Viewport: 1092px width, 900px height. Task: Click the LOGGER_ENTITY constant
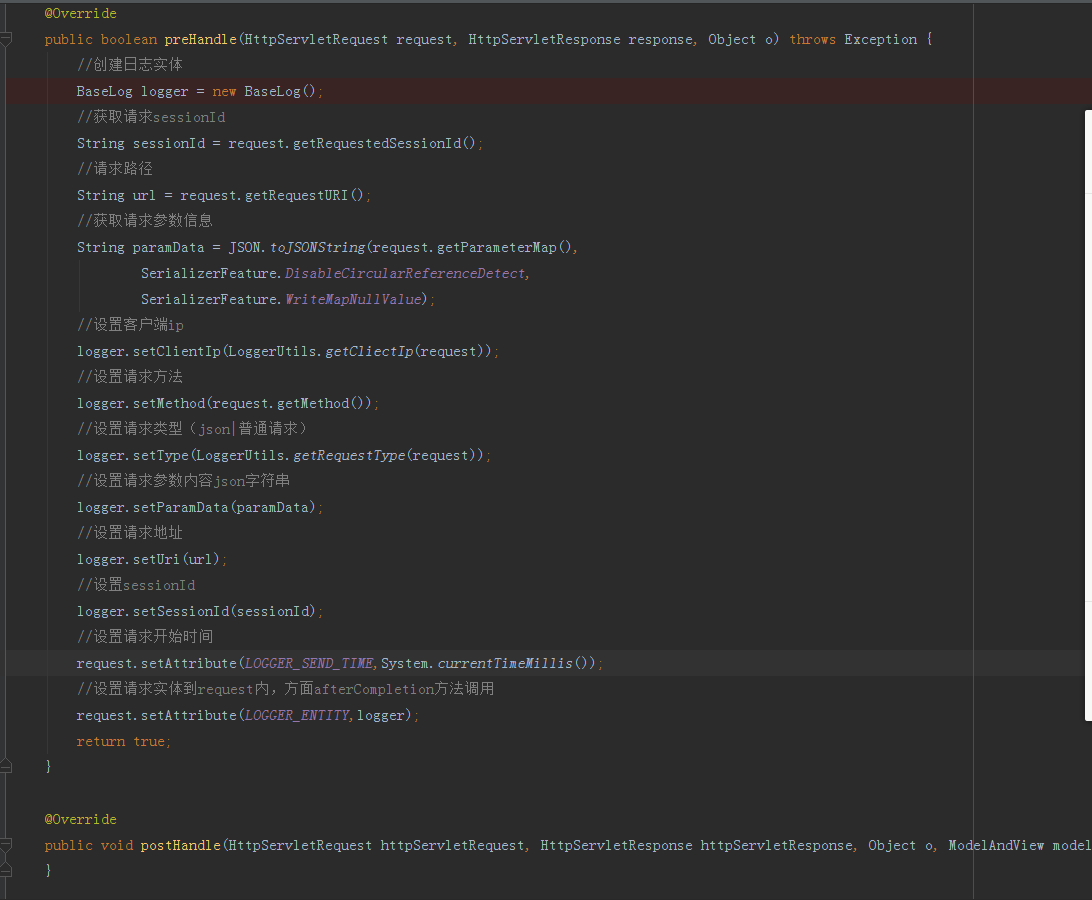(x=298, y=716)
